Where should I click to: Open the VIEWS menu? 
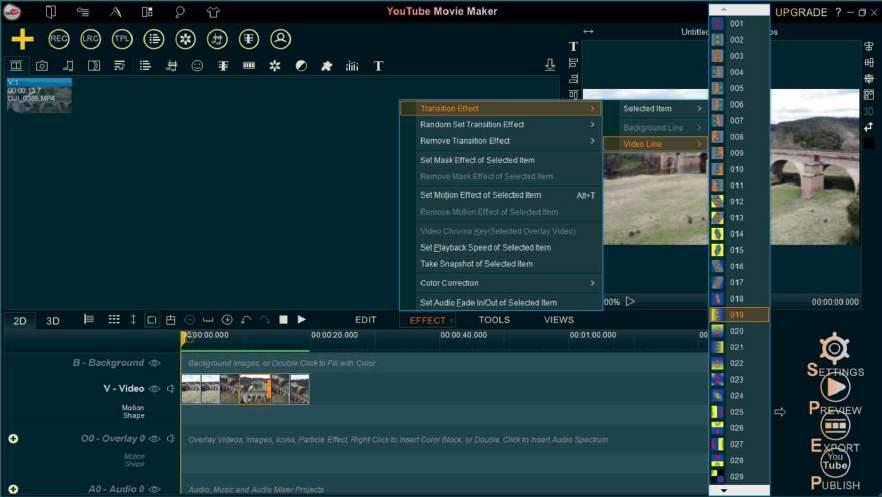click(559, 320)
